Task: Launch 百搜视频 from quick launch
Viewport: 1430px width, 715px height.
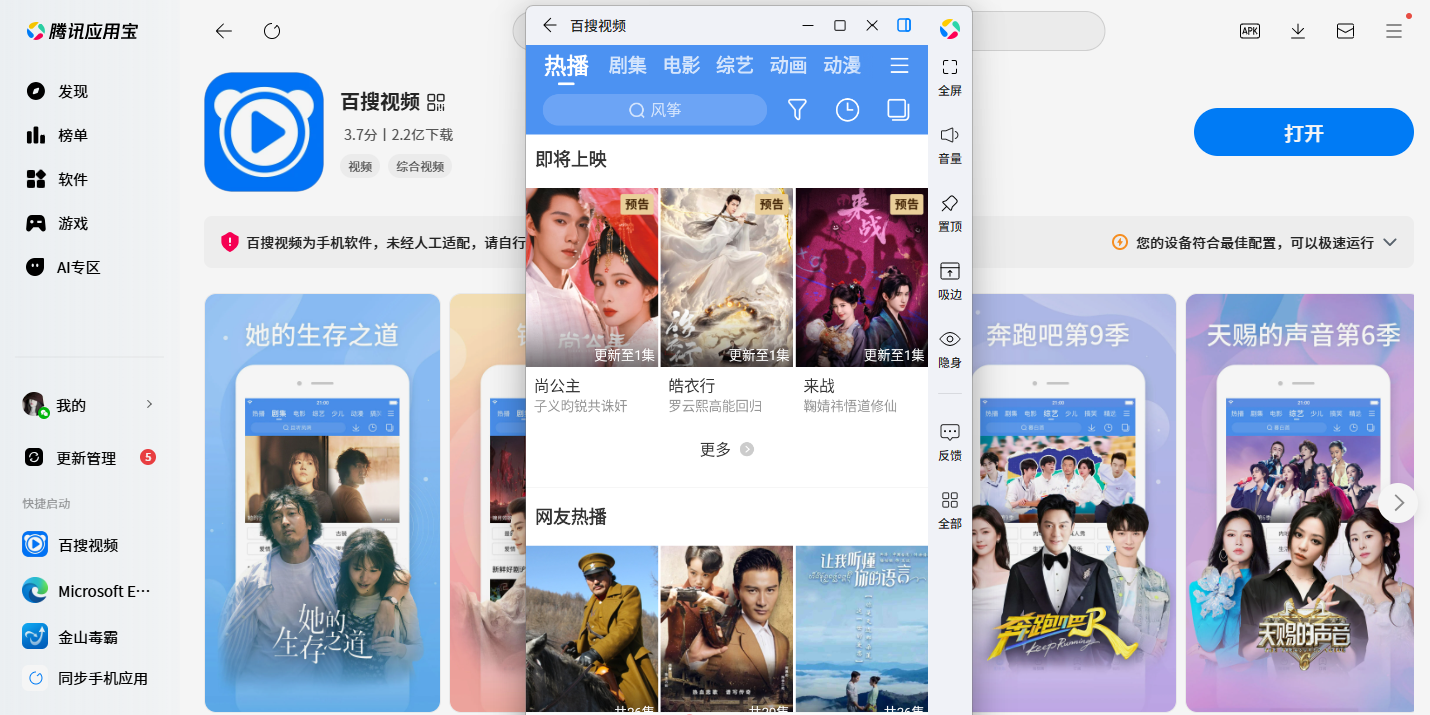Action: [71, 545]
